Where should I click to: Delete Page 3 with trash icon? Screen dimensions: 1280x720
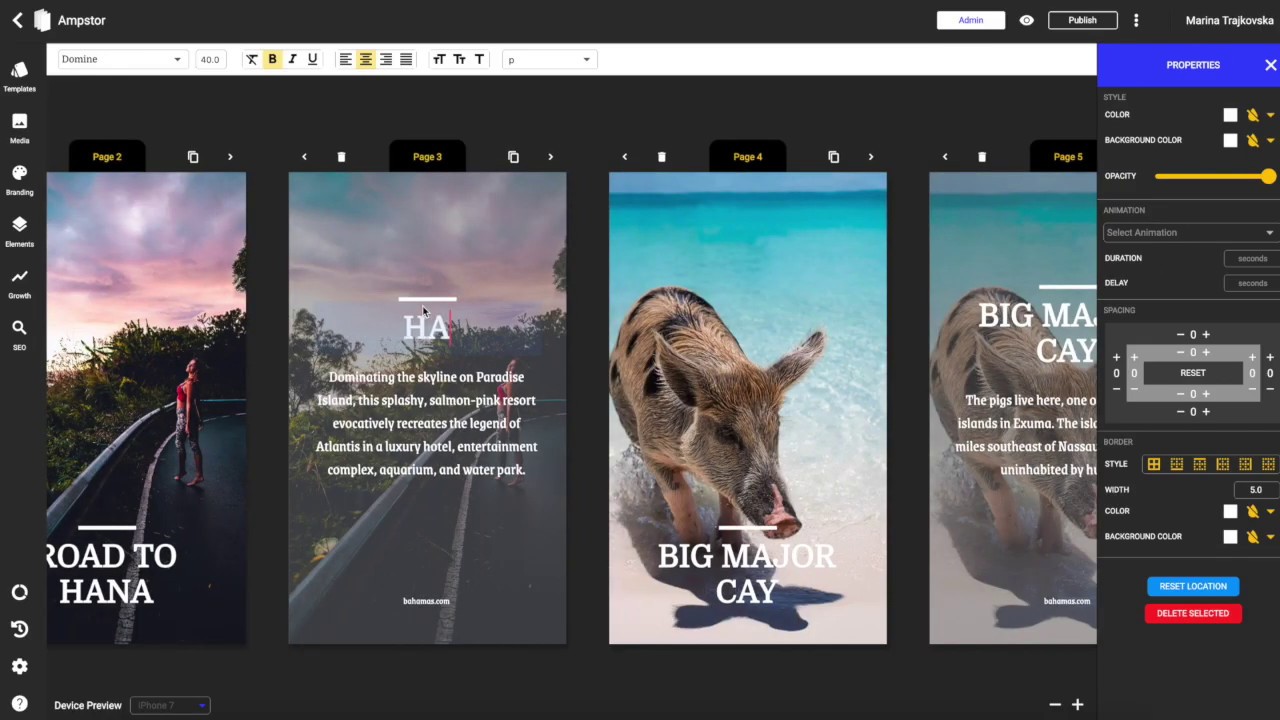[x=341, y=157]
